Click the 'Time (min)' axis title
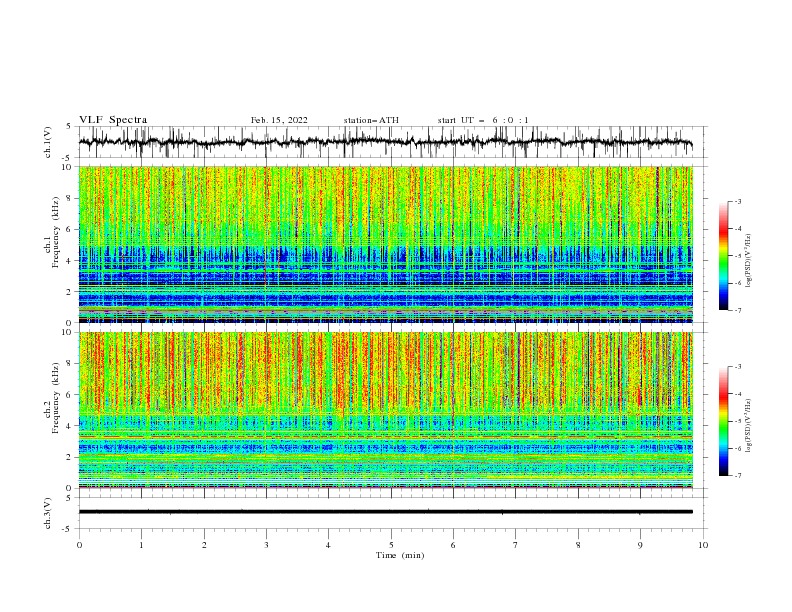792x612 pixels. (400, 555)
